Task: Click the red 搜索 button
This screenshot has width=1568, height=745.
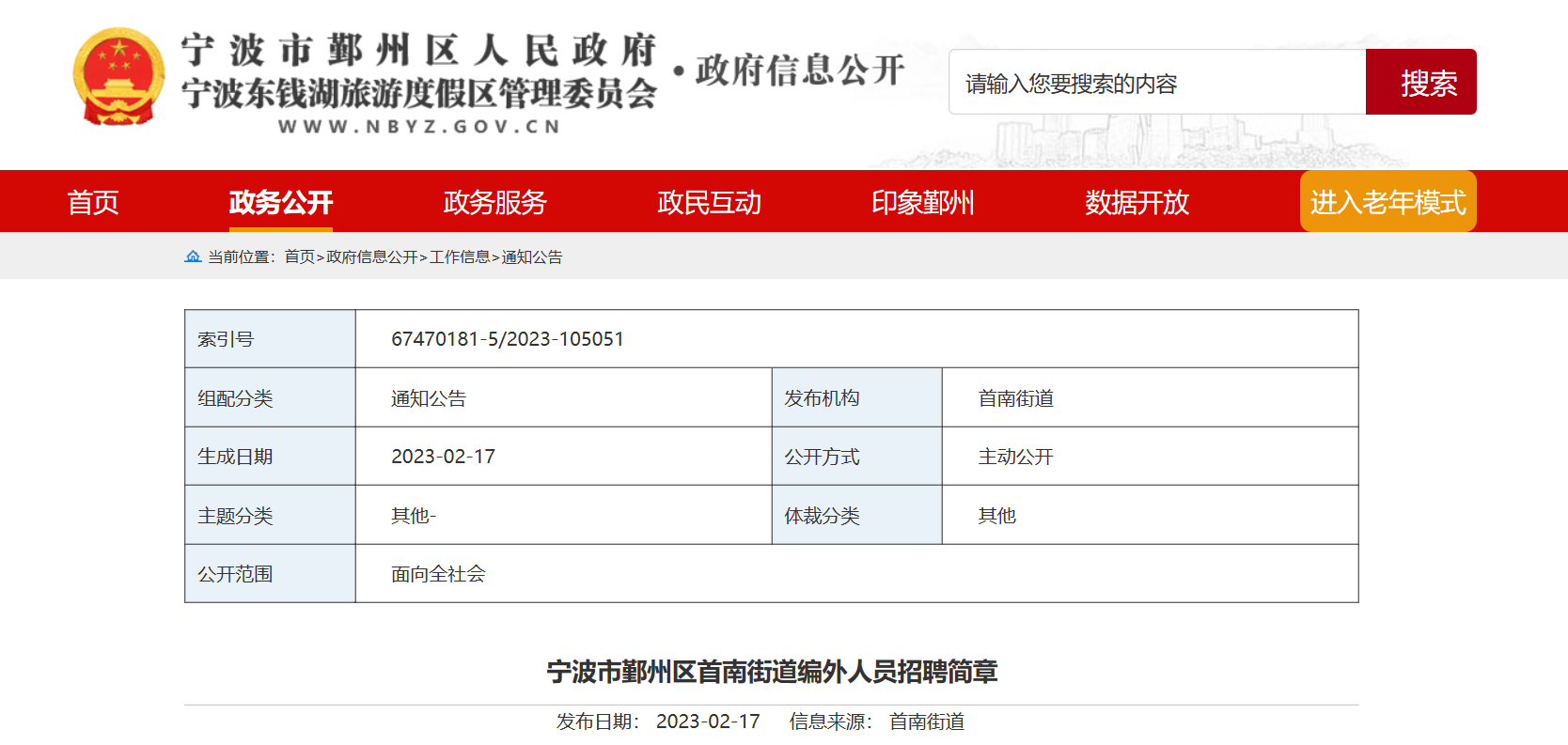Action: click(x=1421, y=83)
